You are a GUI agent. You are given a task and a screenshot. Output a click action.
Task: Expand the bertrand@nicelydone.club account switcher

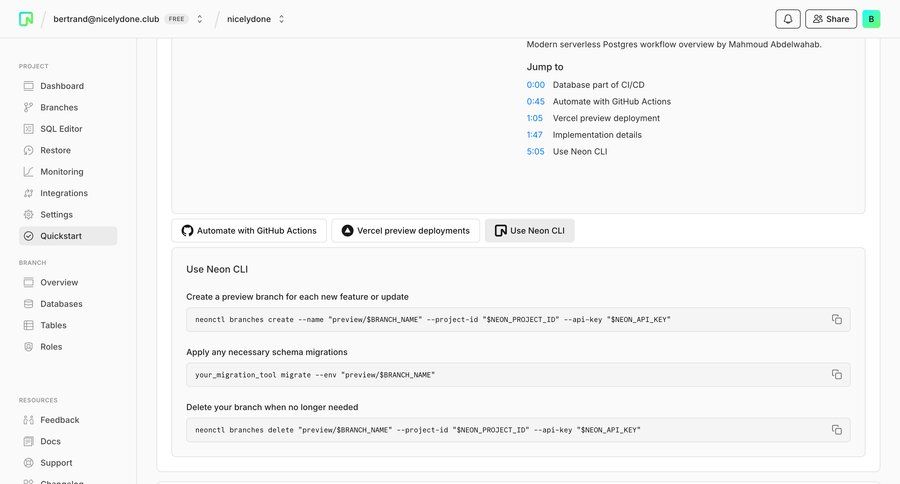pyautogui.click(x=200, y=19)
